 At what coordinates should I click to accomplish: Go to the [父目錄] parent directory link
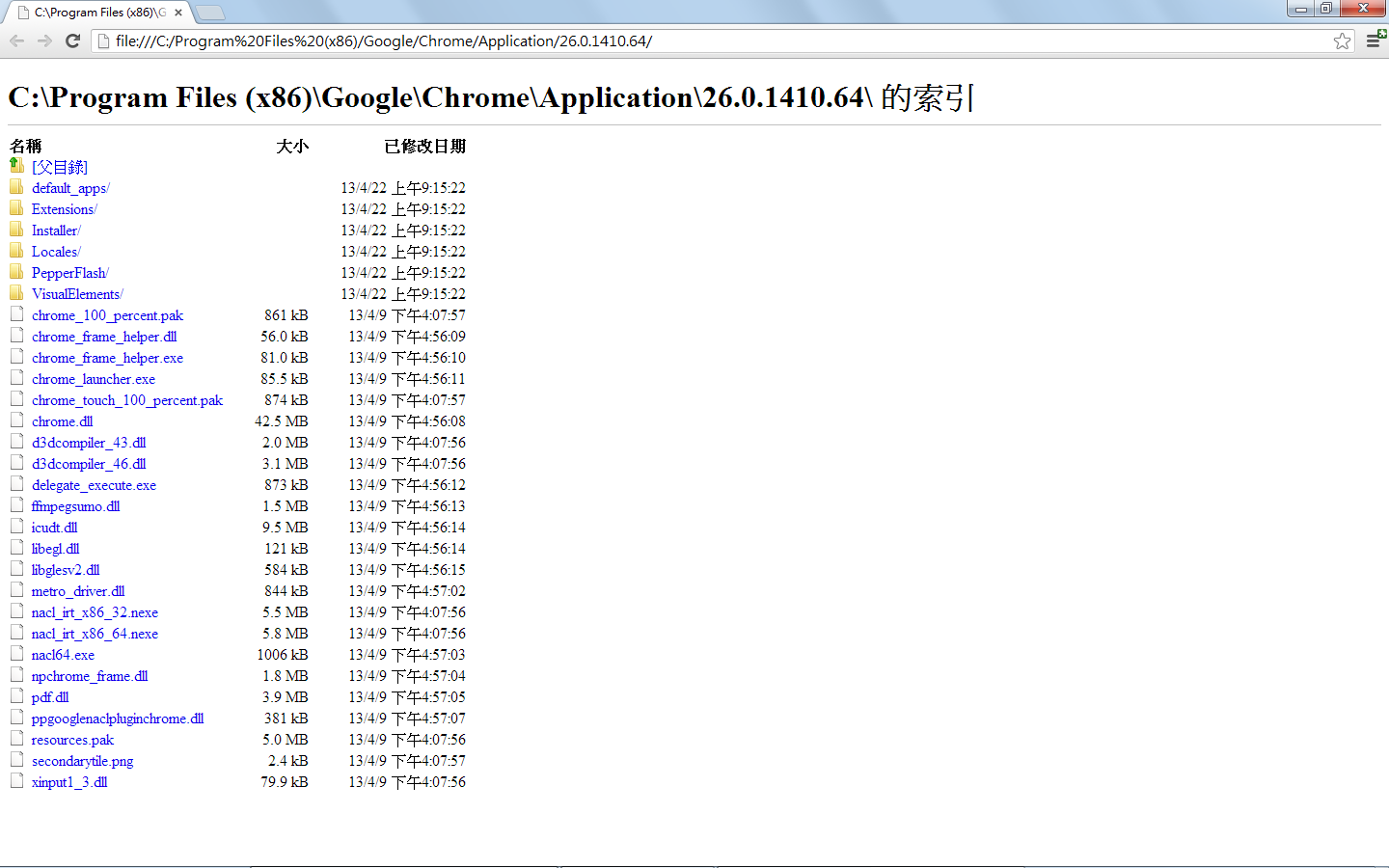pyautogui.click(x=60, y=167)
